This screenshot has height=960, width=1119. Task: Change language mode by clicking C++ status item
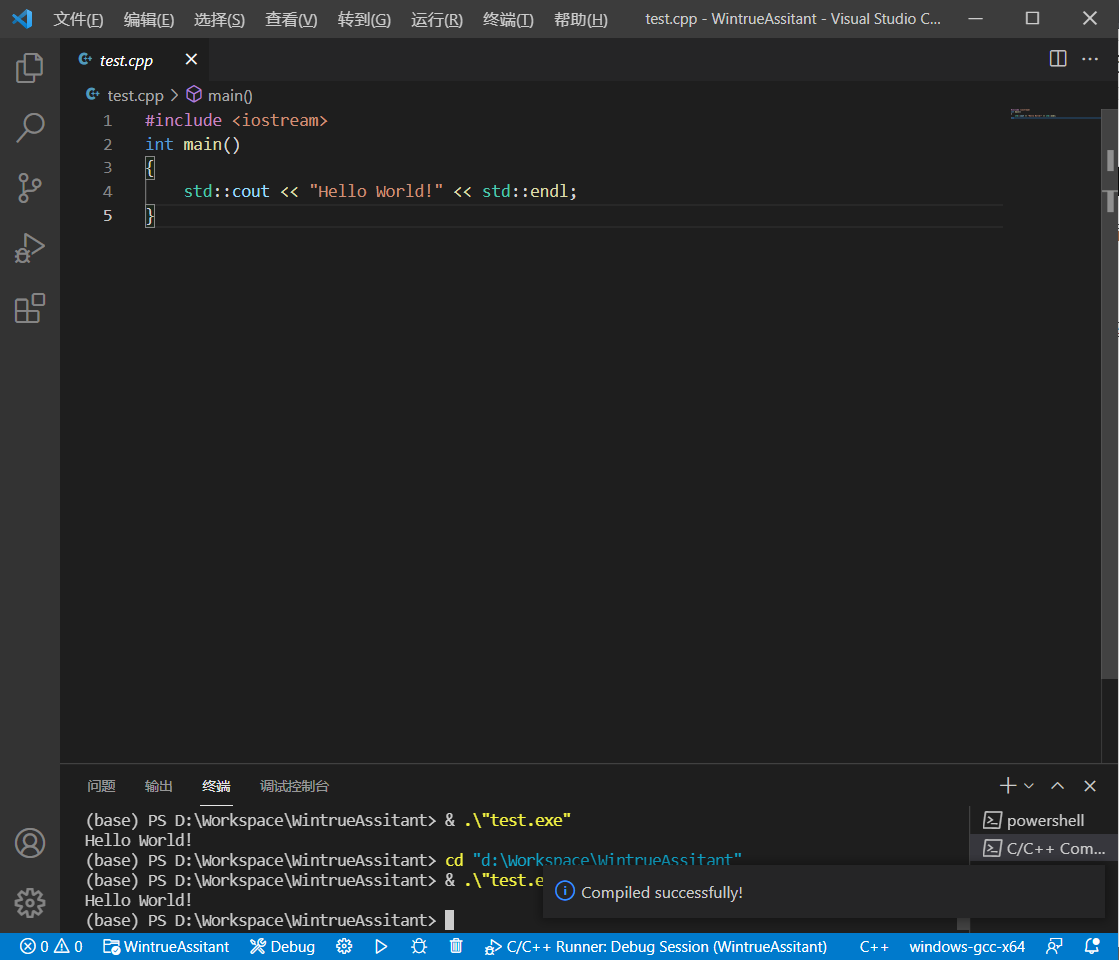[874, 946]
